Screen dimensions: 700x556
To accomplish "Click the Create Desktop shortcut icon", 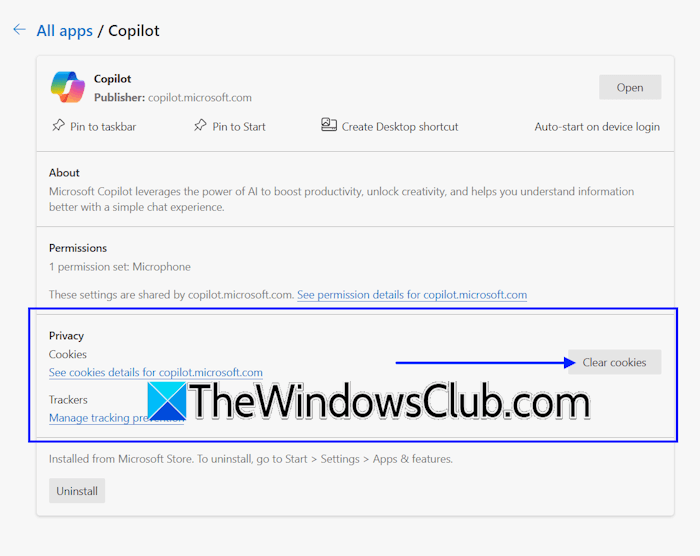I will coord(329,125).
